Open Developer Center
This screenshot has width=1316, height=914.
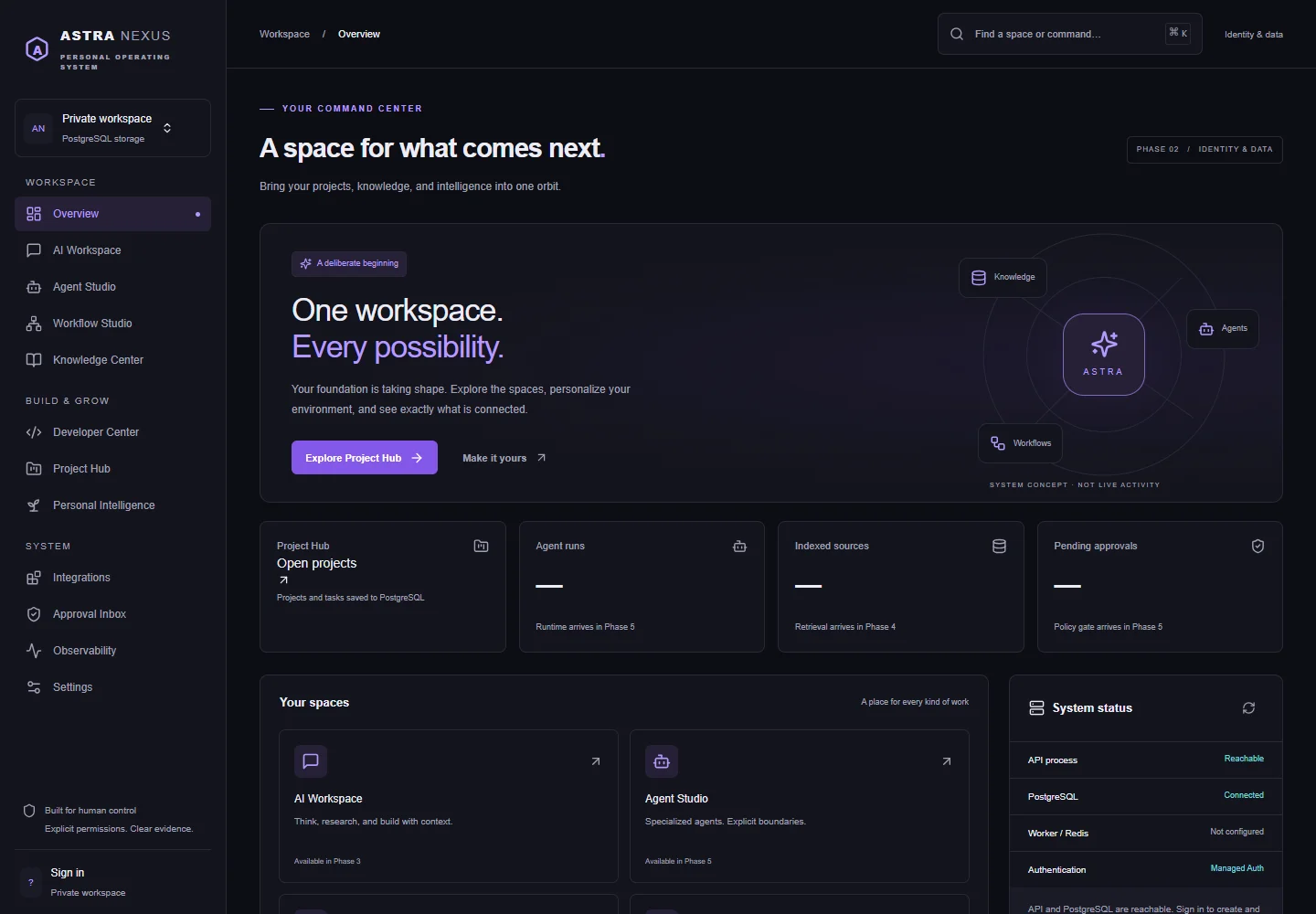point(112,432)
